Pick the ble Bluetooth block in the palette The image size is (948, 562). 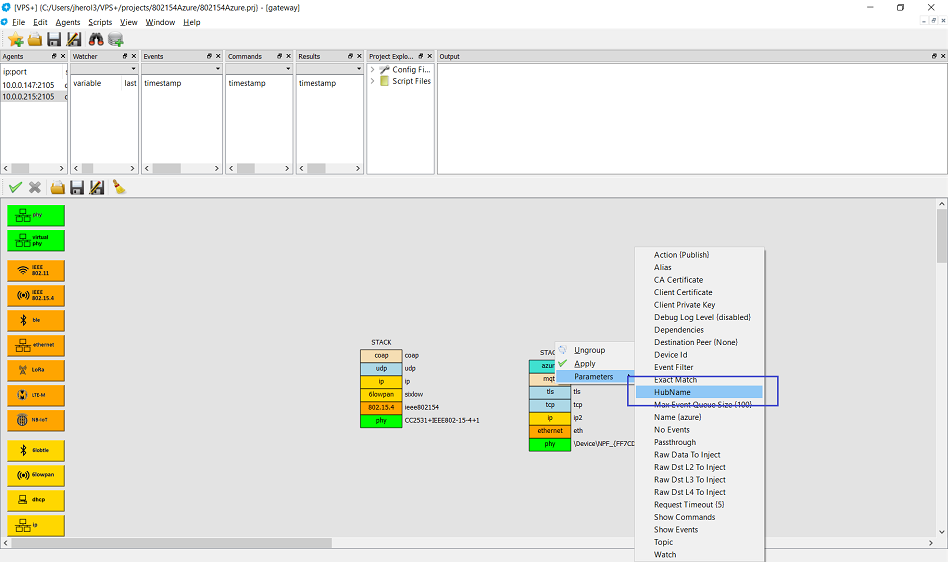pos(36,320)
